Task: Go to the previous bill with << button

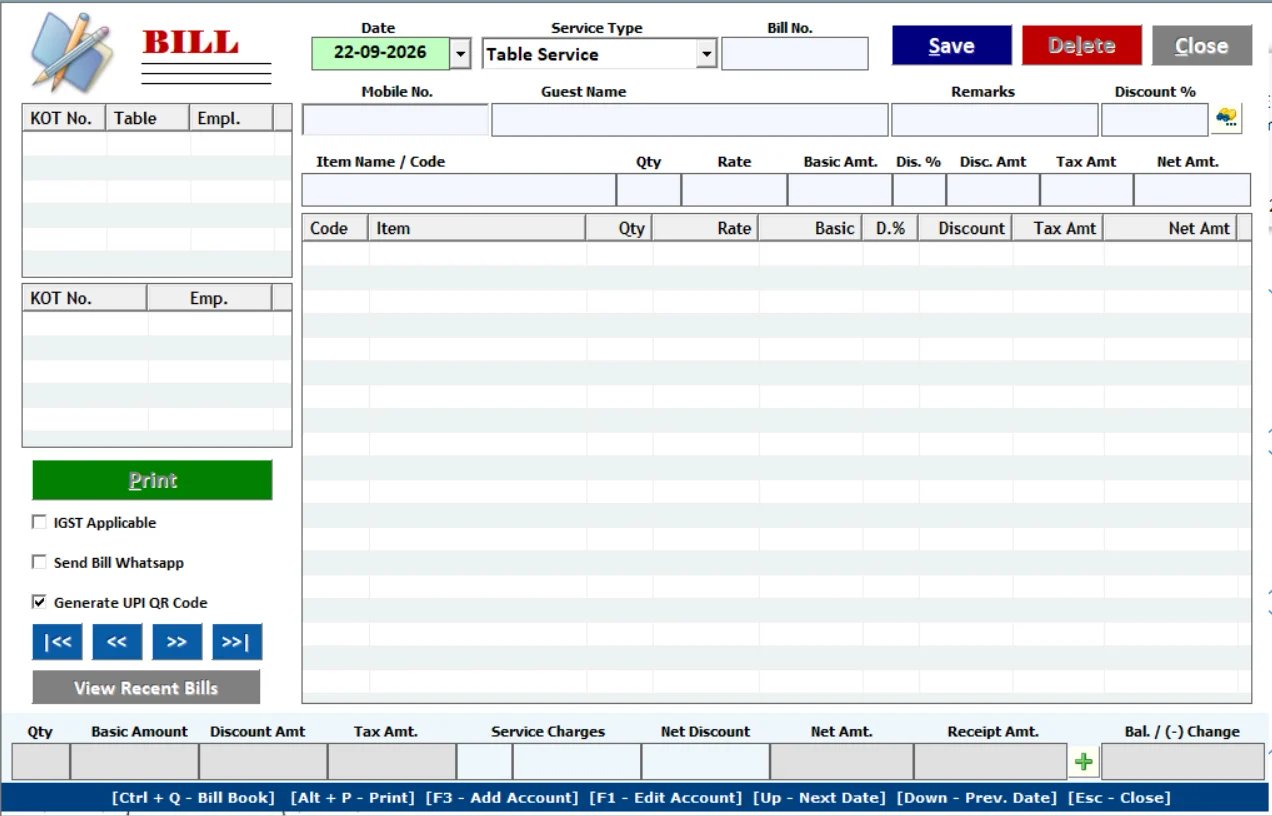Action: tap(117, 642)
